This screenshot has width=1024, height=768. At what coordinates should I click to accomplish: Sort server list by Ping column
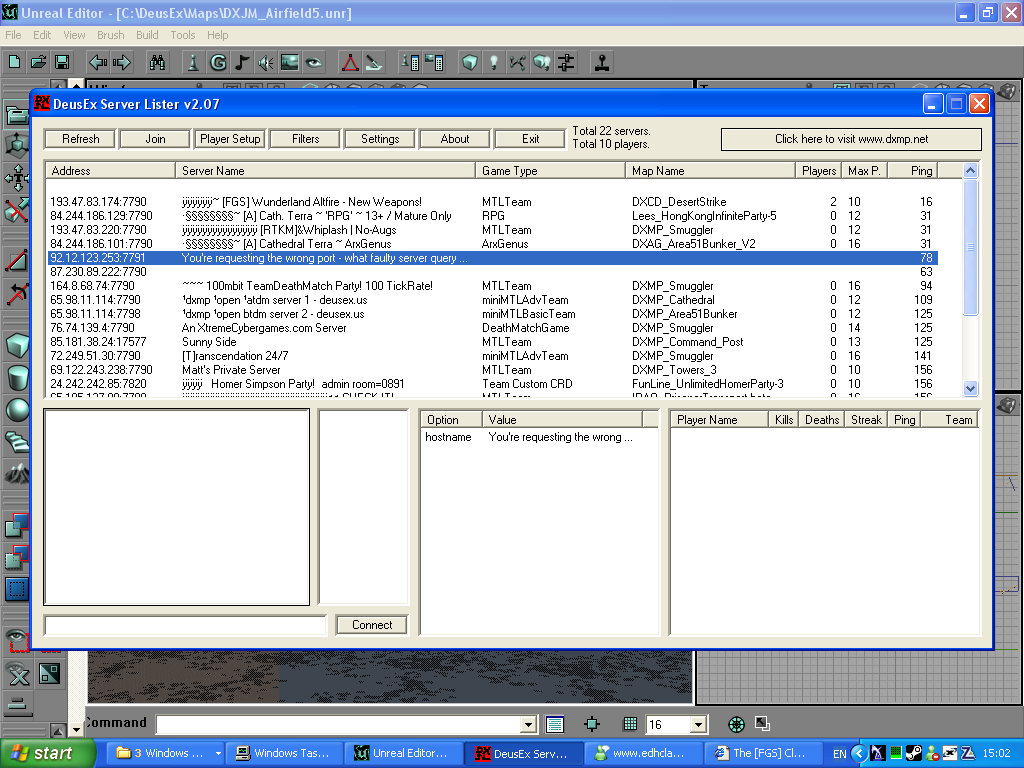pos(921,170)
